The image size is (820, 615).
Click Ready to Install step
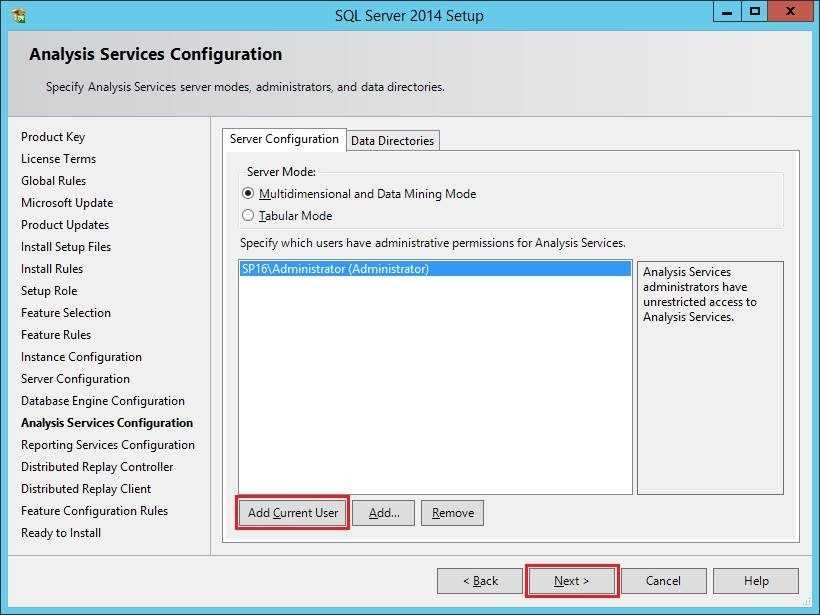pos(61,533)
